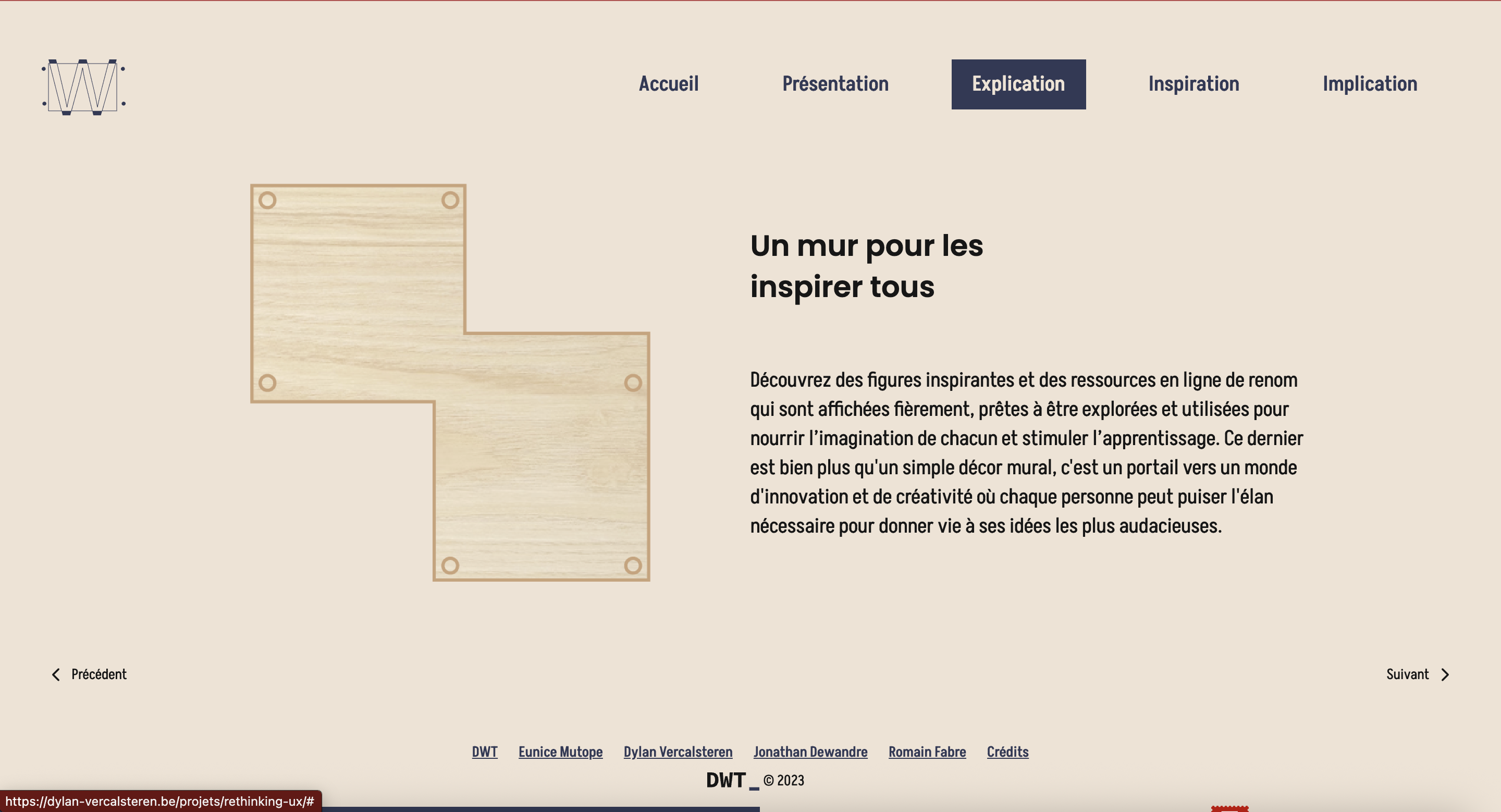Open Jonathan Dewandre's footer link
This screenshot has width=1501, height=812.
pyautogui.click(x=810, y=752)
